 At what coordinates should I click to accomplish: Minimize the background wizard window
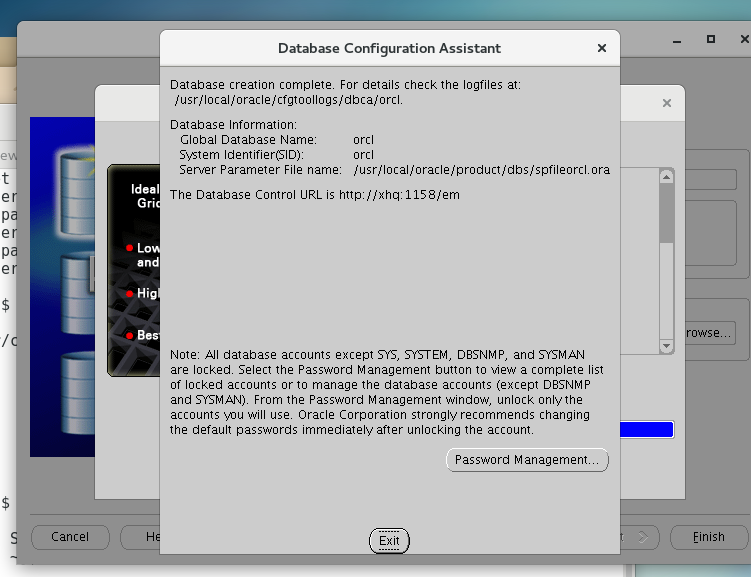677,40
